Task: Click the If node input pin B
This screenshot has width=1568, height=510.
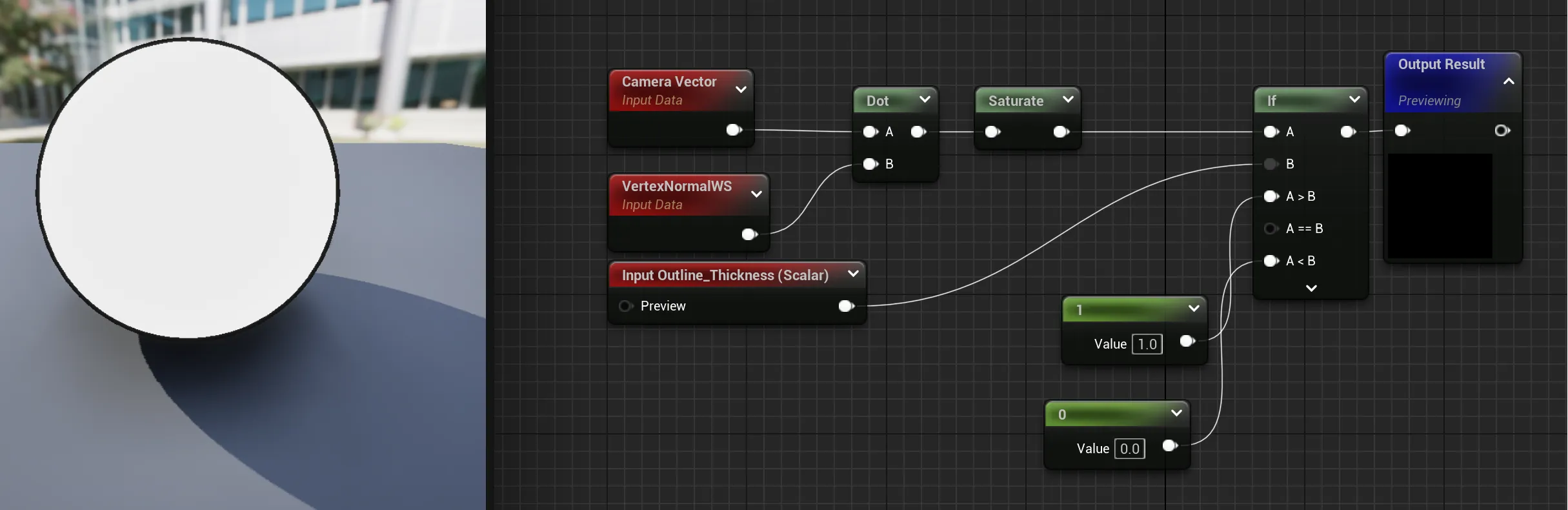Action: (x=1271, y=164)
